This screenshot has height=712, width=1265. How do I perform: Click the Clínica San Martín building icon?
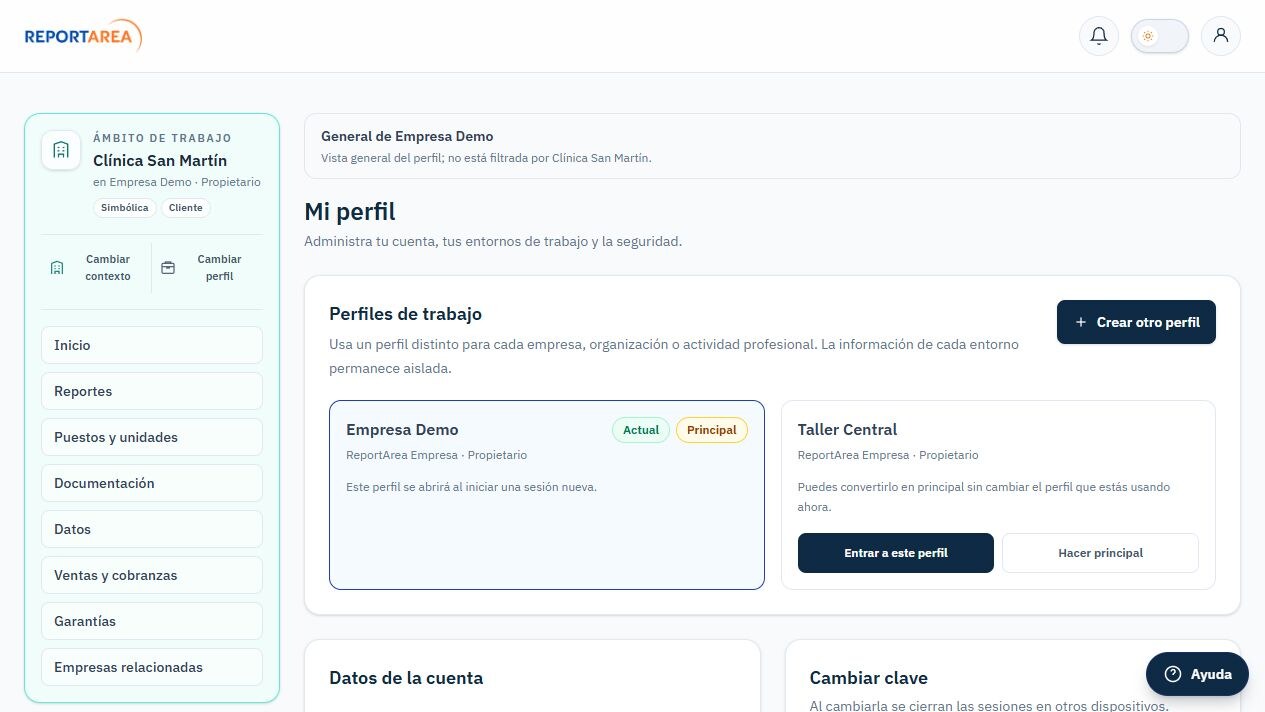(61, 150)
